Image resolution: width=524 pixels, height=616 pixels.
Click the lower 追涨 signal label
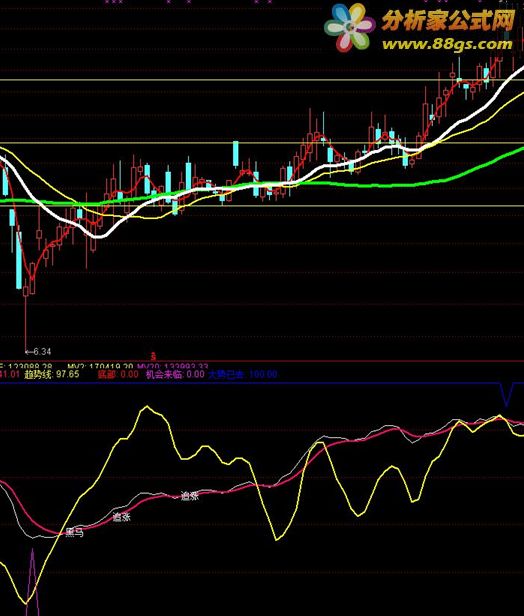point(121,517)
